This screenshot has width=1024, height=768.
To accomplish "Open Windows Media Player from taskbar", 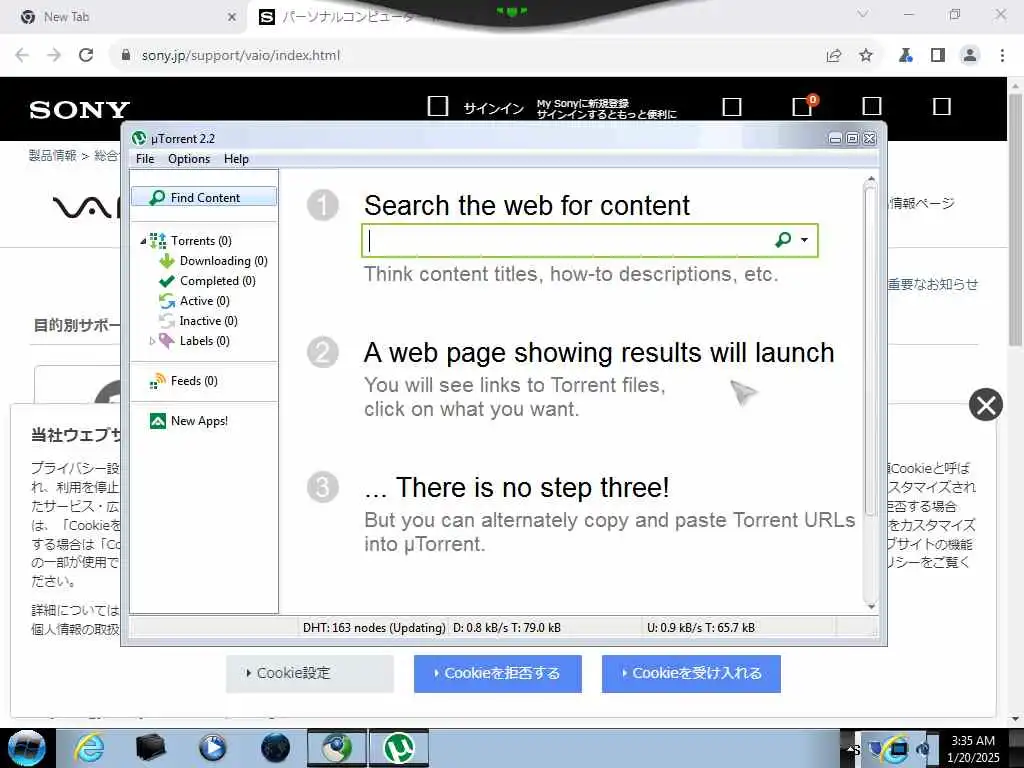I will coord(212,748).
